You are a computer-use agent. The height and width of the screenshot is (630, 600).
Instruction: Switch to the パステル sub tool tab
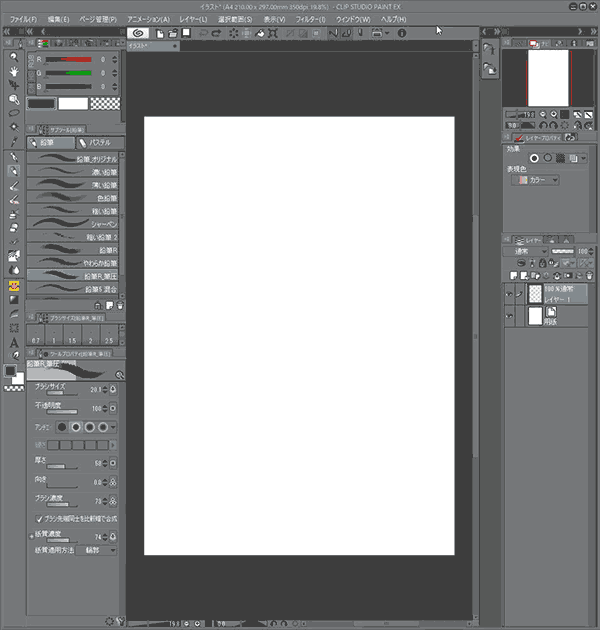pyautogui.click(x=100, y=143)
